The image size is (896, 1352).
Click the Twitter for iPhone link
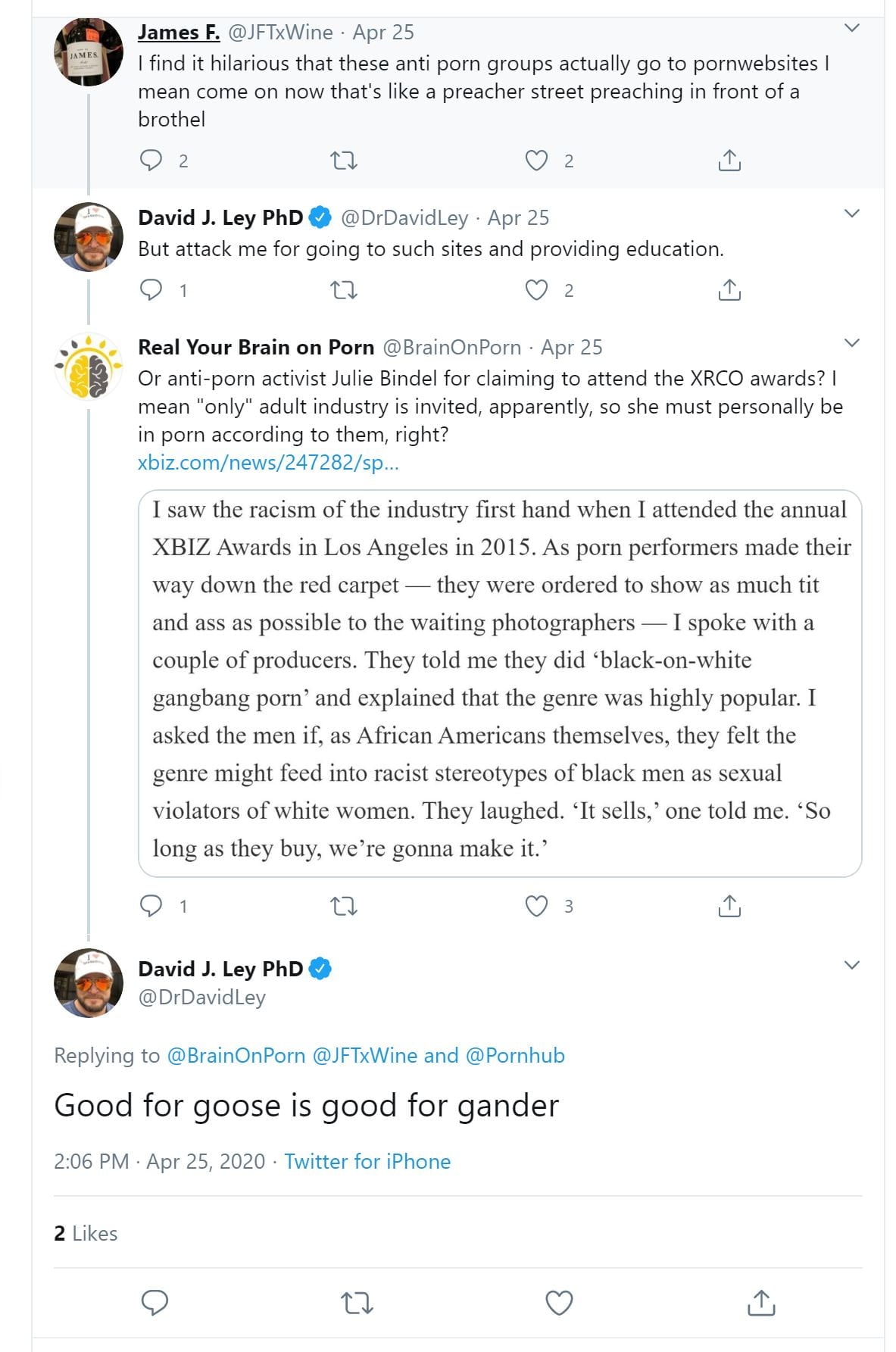[x=367, y=1162]
